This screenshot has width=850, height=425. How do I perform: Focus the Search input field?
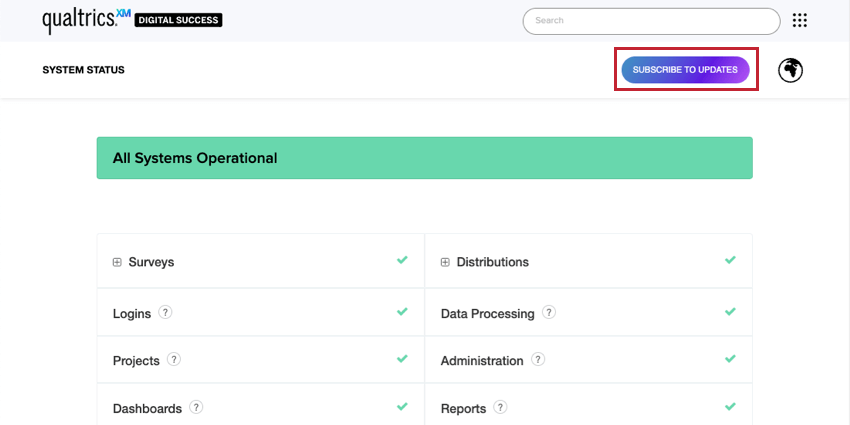(x=651, y=21)
